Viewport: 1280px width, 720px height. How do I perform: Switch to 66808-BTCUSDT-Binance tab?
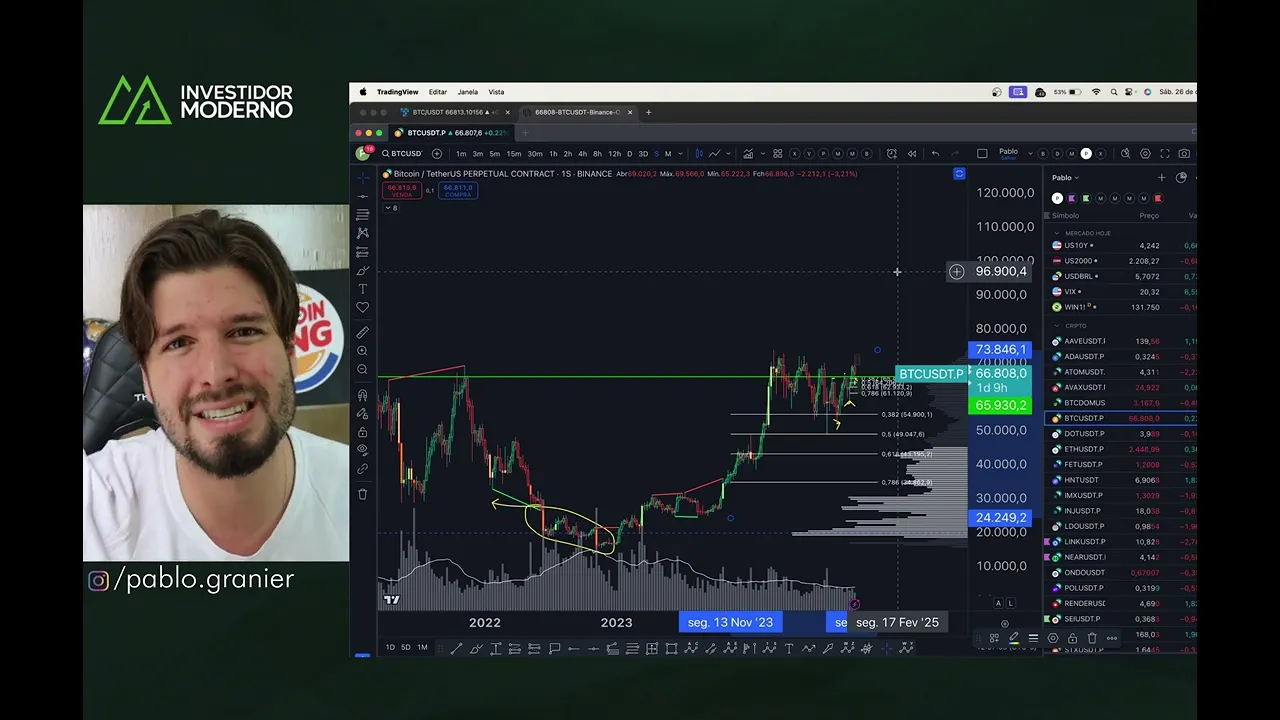[x=578, y=112]
